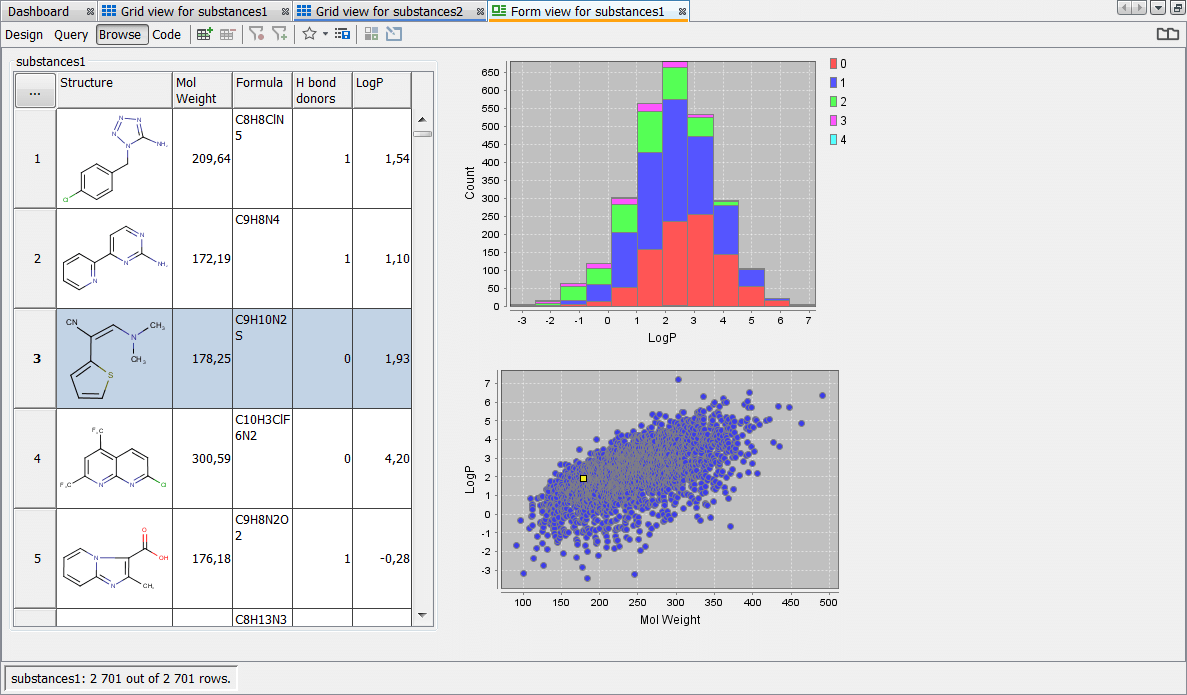Viewport: 1187px width, 695px height.
Task: Switch to Grid view for substances2 tab
Action: pos(388,11)
